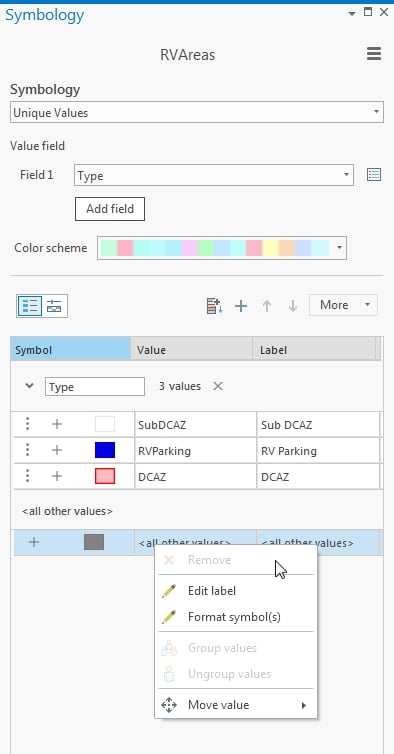
Task: Open the Symbology pane hamburger menu
Action: click(x=374, y=54)
